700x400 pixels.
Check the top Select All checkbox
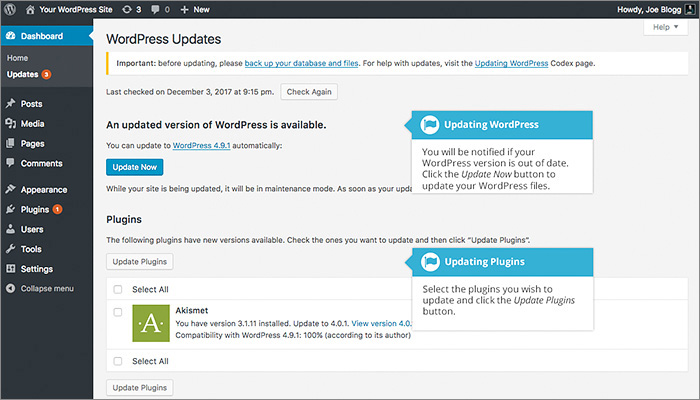[118, 289]
